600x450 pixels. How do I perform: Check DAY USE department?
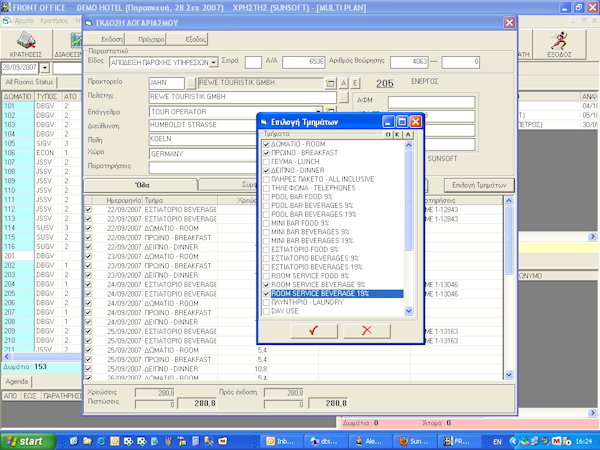(x=266, y=311)
